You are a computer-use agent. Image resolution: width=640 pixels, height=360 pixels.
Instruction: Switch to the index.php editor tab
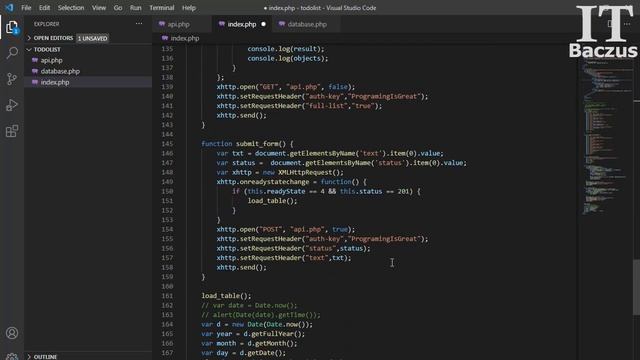click(242, 24)
